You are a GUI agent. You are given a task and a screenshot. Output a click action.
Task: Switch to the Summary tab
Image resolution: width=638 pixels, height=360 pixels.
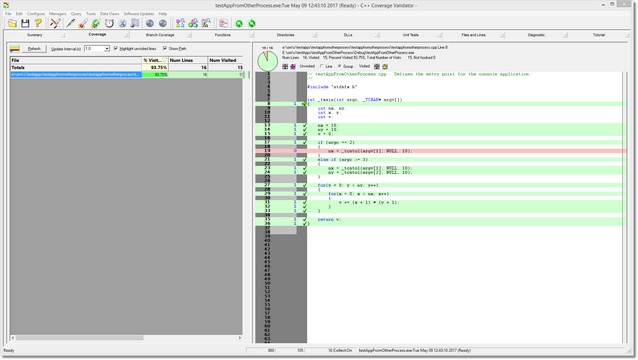pyautogui.click(x=35, y=35)
